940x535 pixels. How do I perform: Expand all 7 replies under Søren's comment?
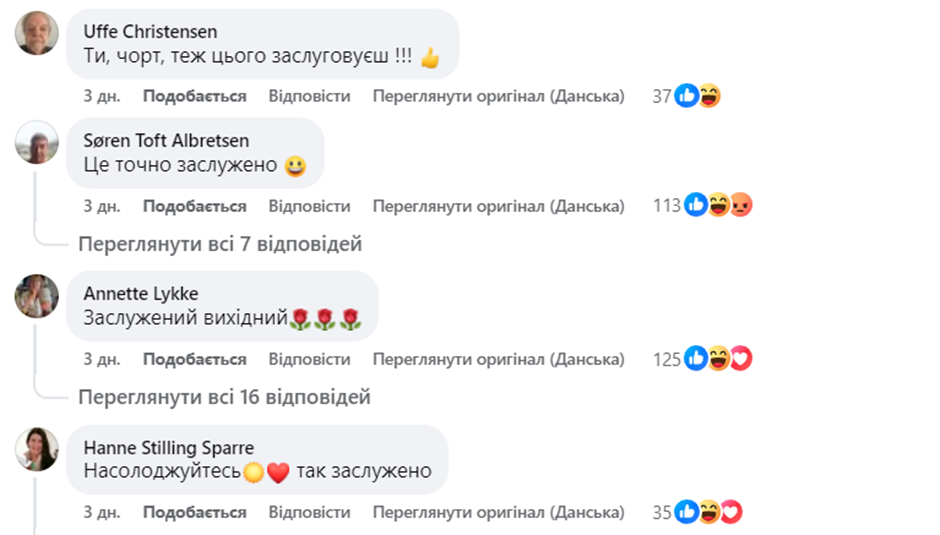pyautogui.click(x=220, y=244)
